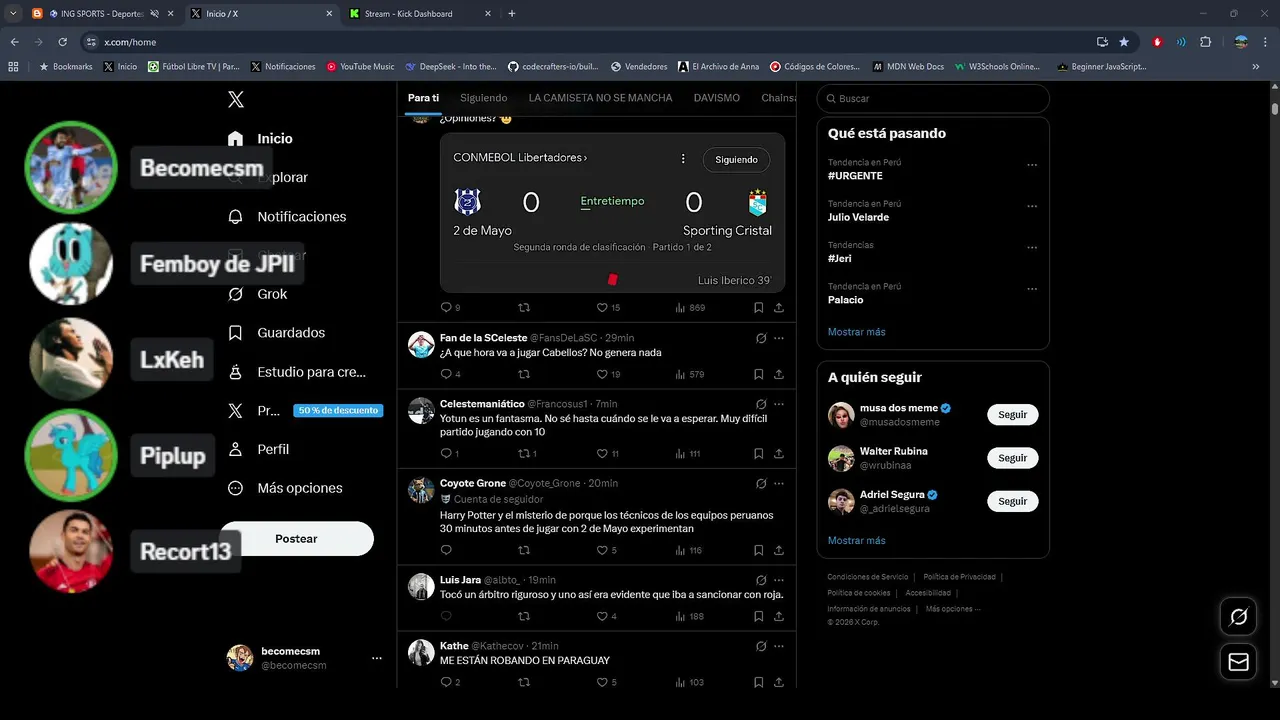Open Grok explain on Fan de la SCeleste post
1280x720 pixels.
click(761, 338)
